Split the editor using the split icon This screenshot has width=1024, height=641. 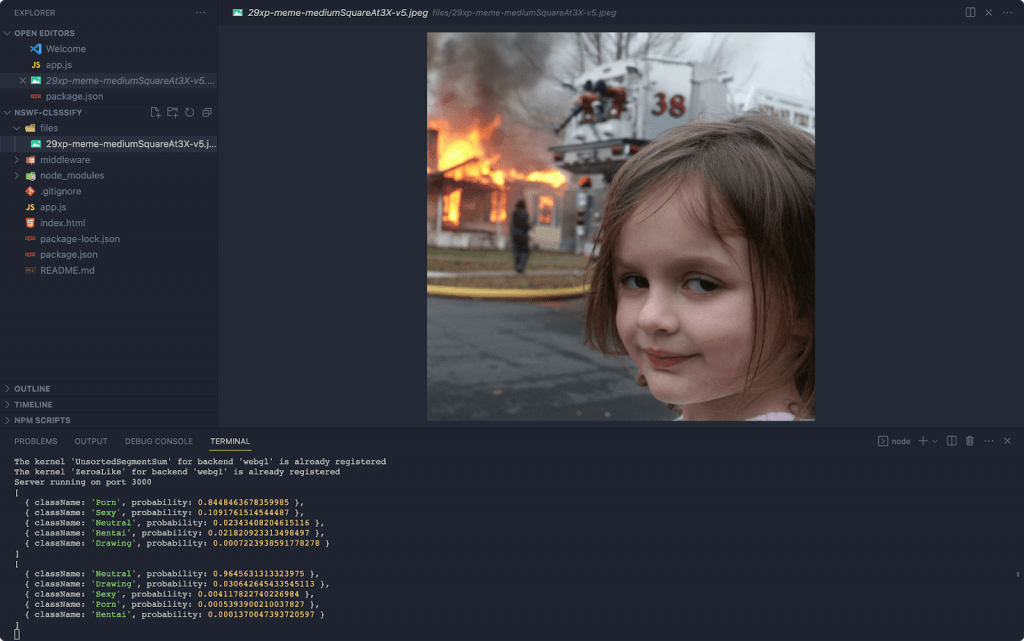[x=969, y=12]
